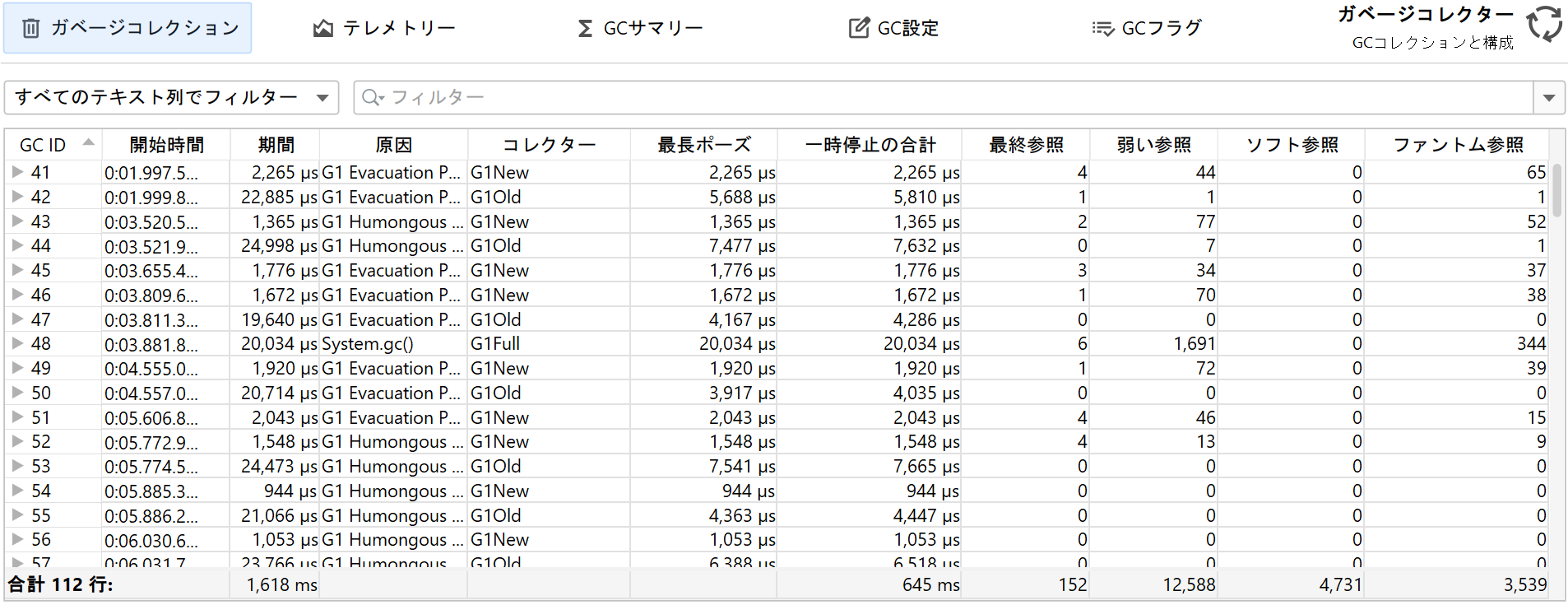Open the text column filter combo box
The height and width of the screenshot is (605, 1568).
coord(171,98)
